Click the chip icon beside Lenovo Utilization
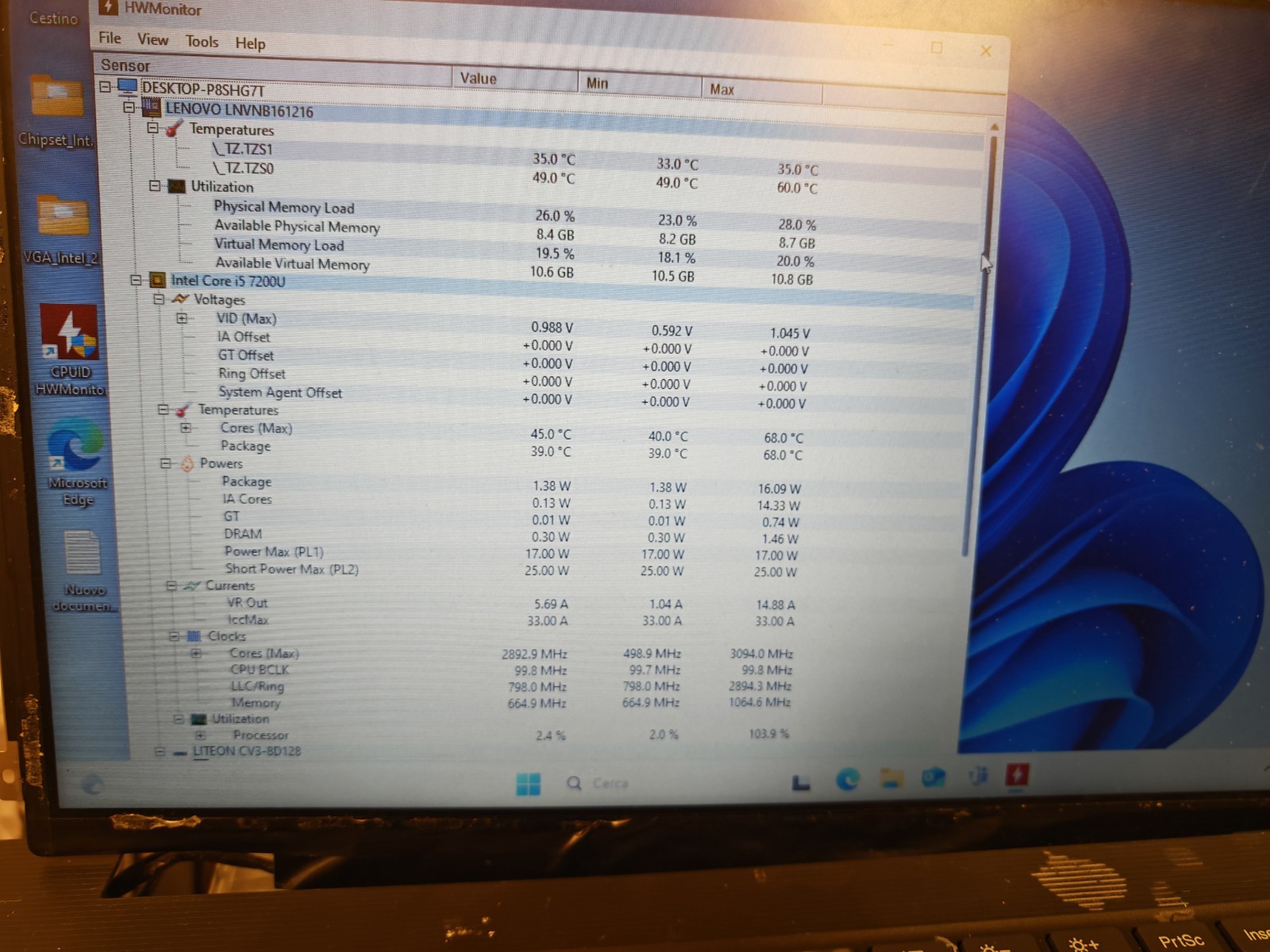The height and width of the screenshot is (952, 1270). pyautogui.click(x=177, y=186)
